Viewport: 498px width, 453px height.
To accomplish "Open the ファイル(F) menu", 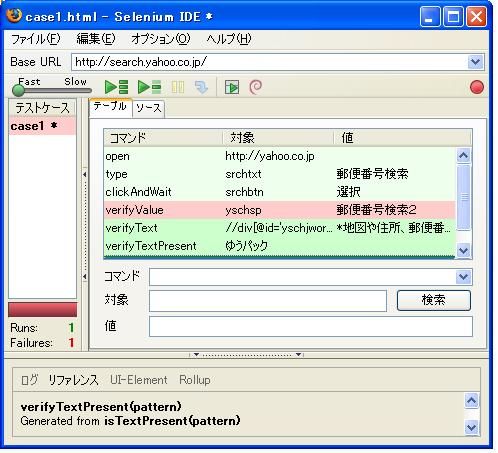I will [36, 39].
